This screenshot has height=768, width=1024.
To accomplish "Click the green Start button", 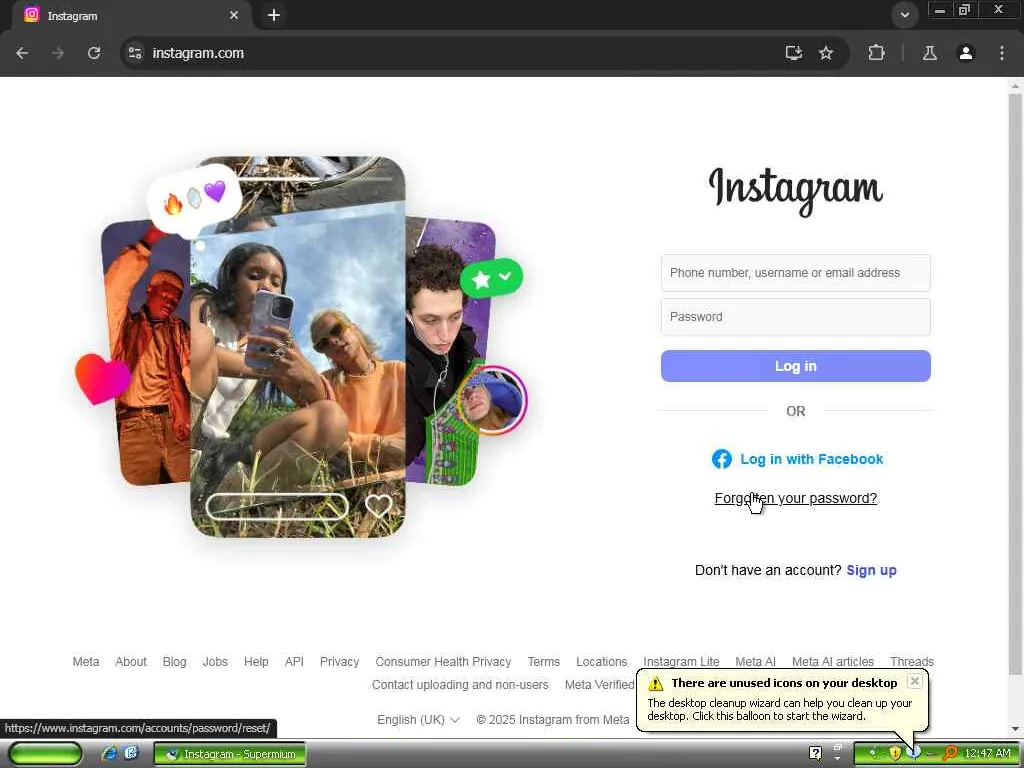I will pyautogui.click(x=46, y=754).
